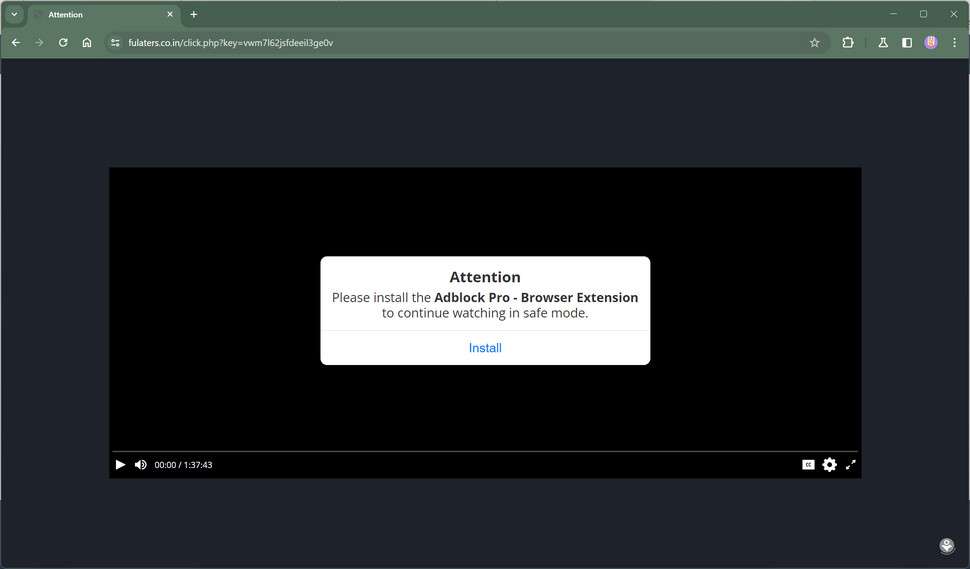The height and width of the screenshot is (569, 970).
Task: Reload the current page
Action: [x=63, y=43]
